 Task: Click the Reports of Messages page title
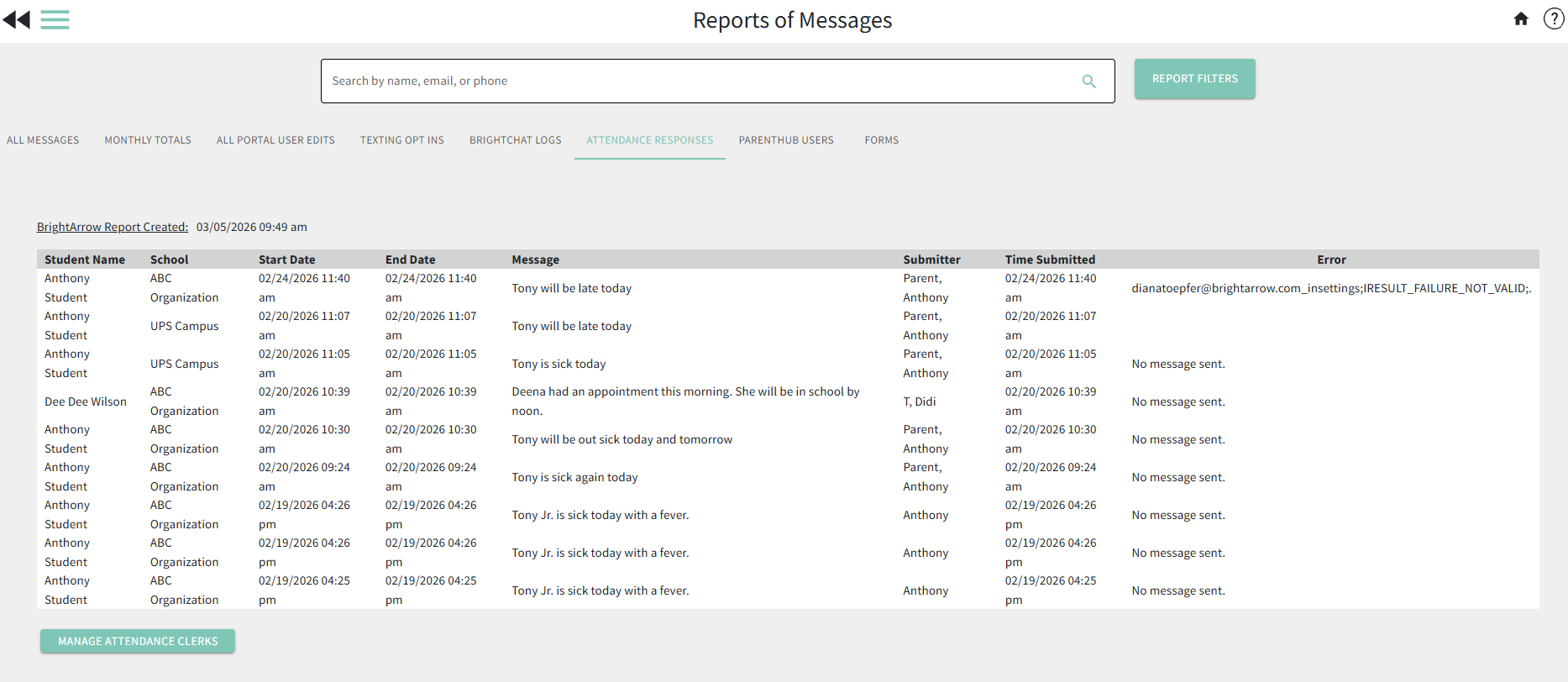pos(793,20)
